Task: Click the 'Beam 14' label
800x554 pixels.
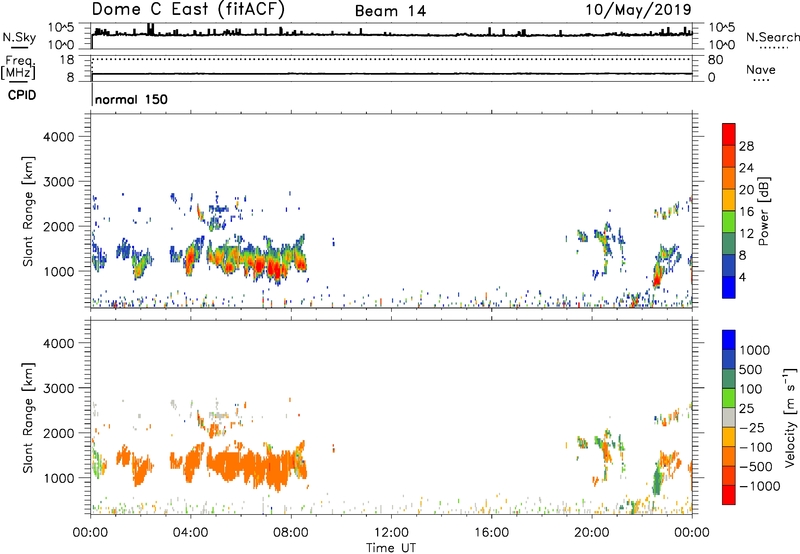Action: 390,11
